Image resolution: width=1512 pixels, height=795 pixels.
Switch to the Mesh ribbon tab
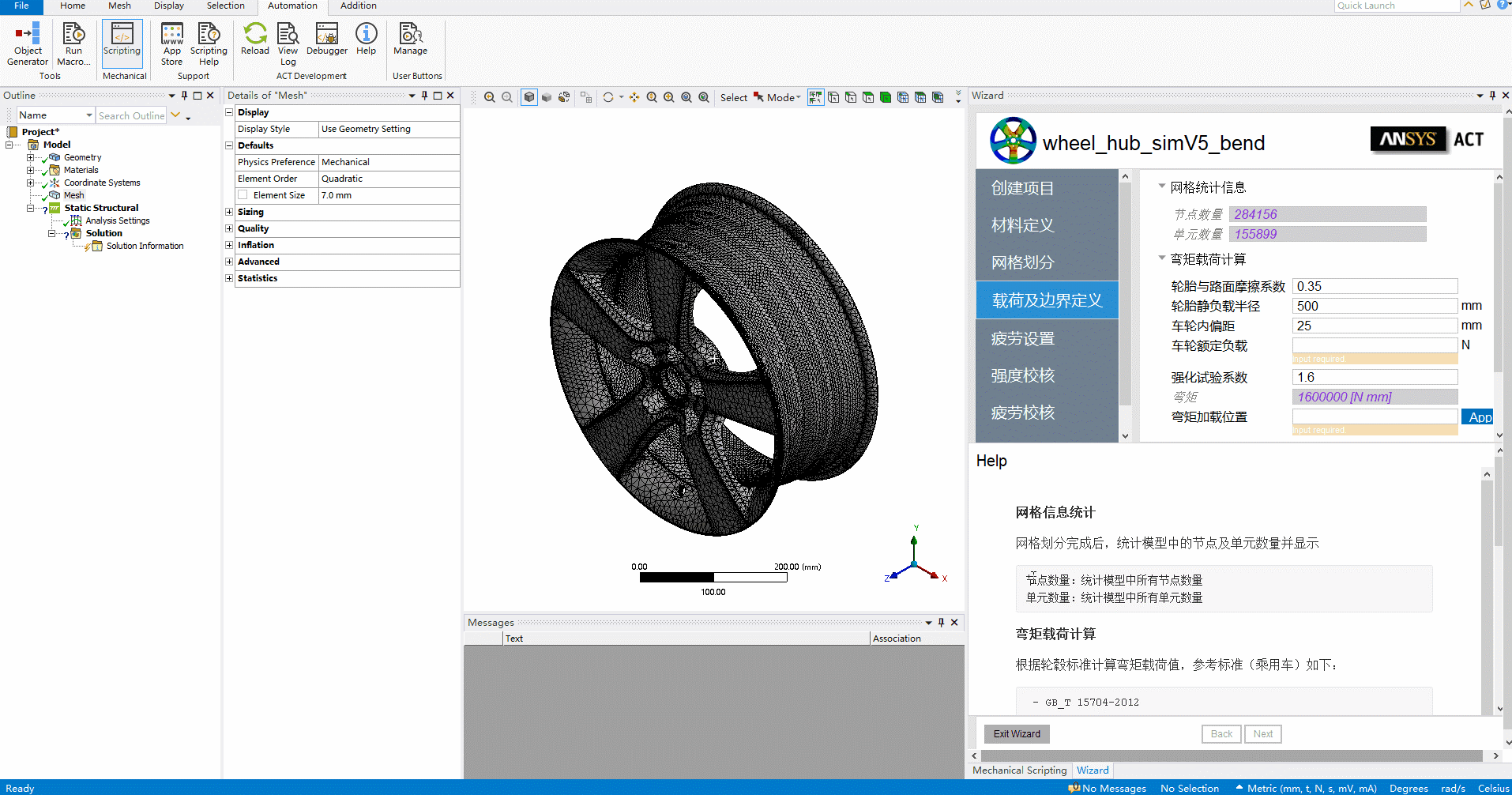pyautogui.click(x=119, y=6)
